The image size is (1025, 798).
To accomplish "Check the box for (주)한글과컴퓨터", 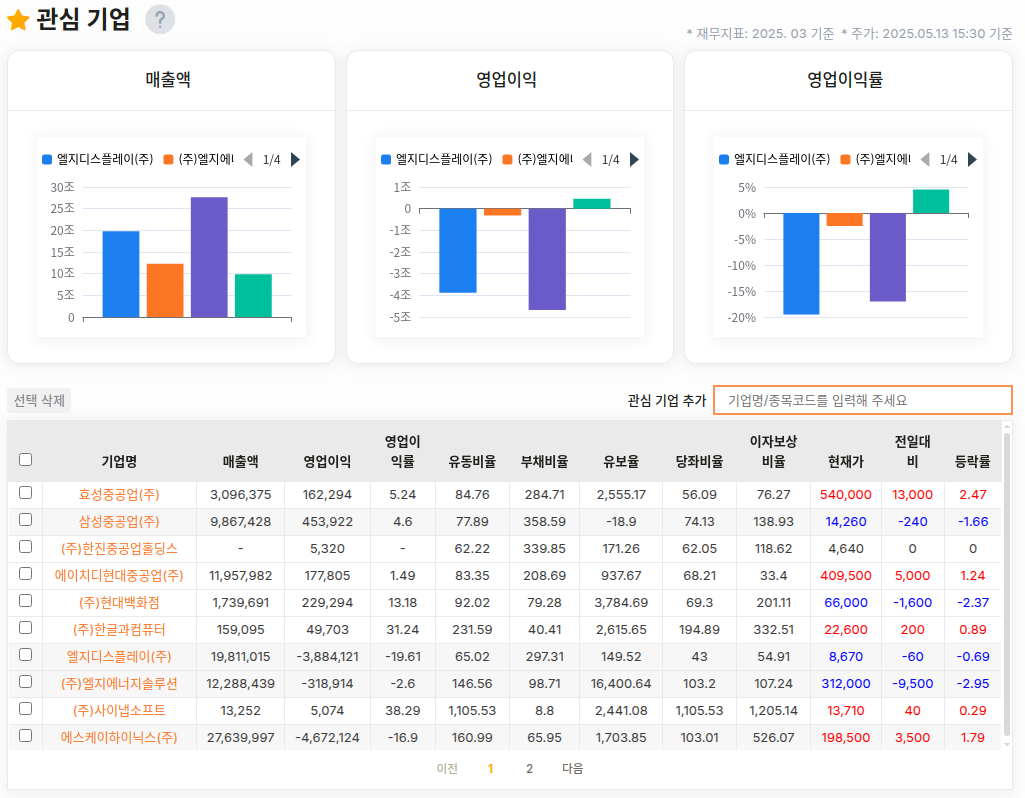I will pyautogui.click(x=25, y=627).
